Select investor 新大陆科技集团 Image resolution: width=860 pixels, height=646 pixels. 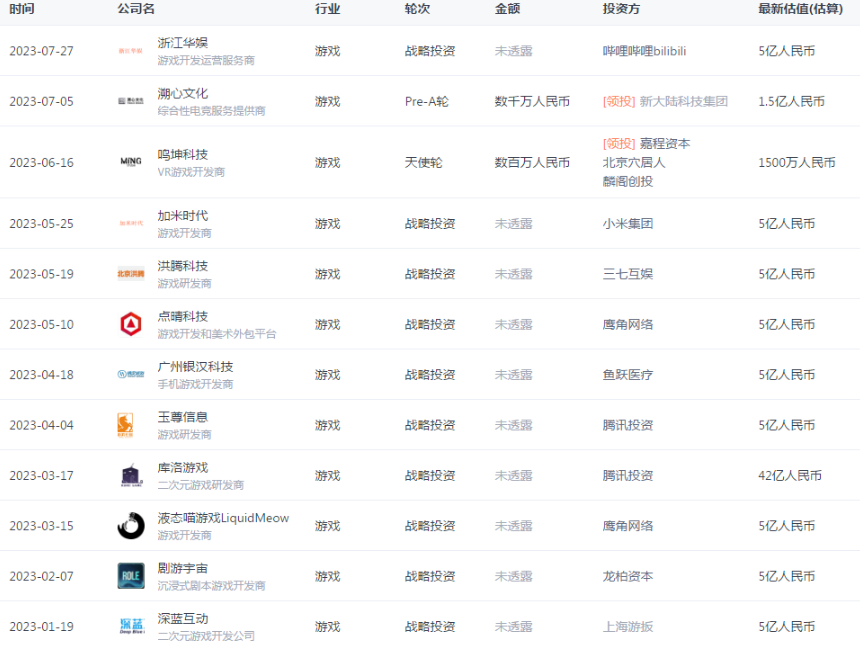tap(683, 101)
